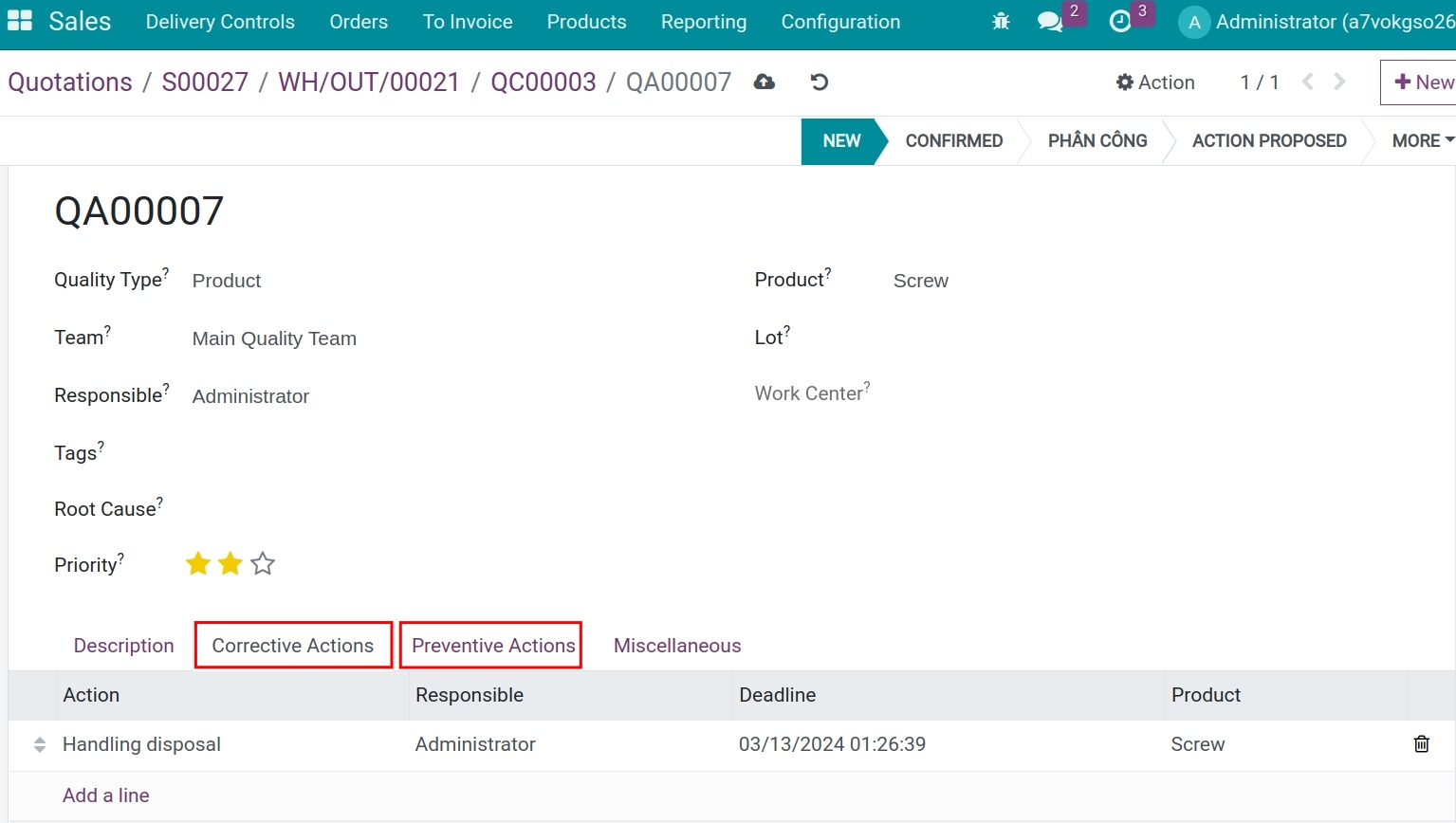Open the Activities clock icon
1456x823 pixels.
tap(1120, 21)
